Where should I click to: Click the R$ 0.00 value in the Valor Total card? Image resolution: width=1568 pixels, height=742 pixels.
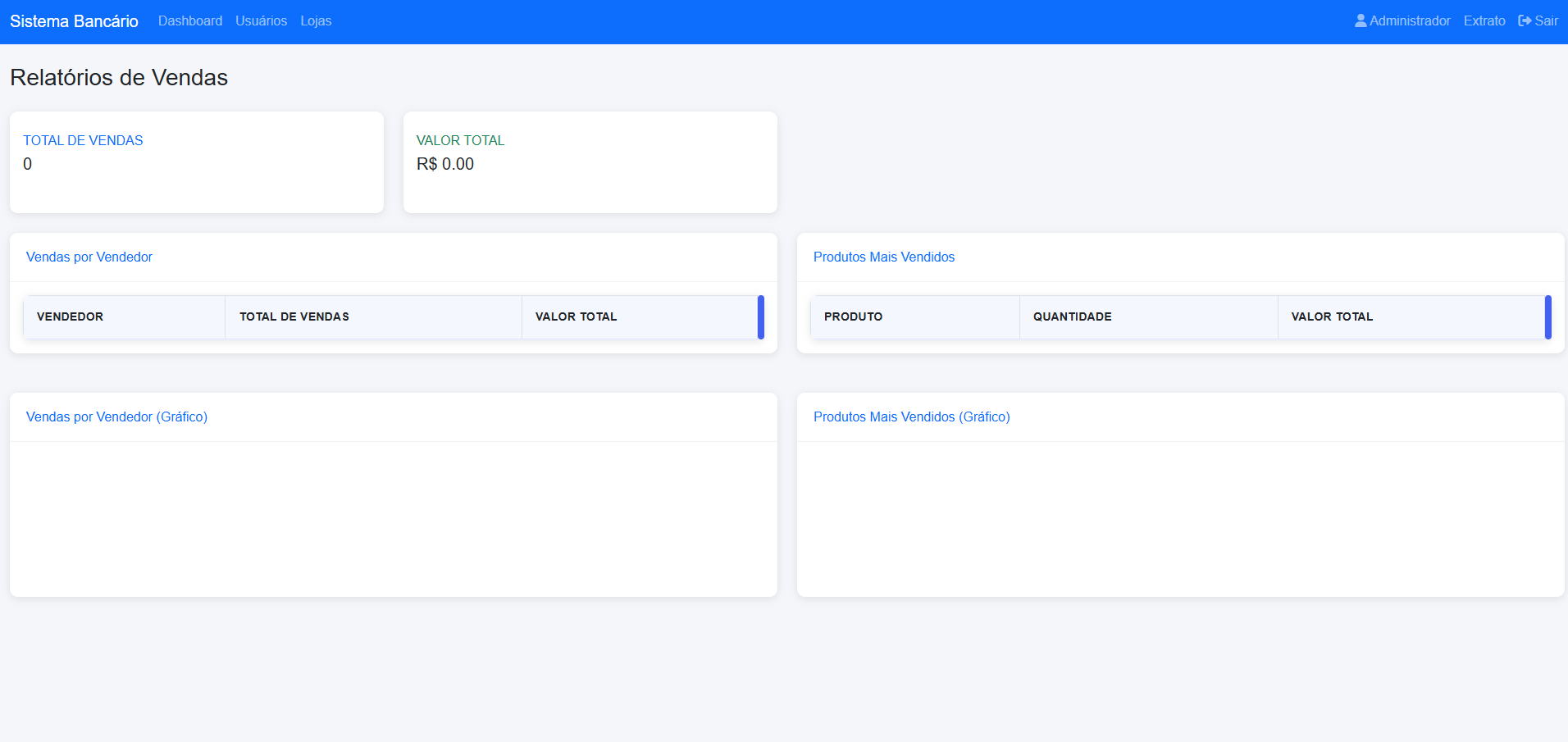coord(445,164)
